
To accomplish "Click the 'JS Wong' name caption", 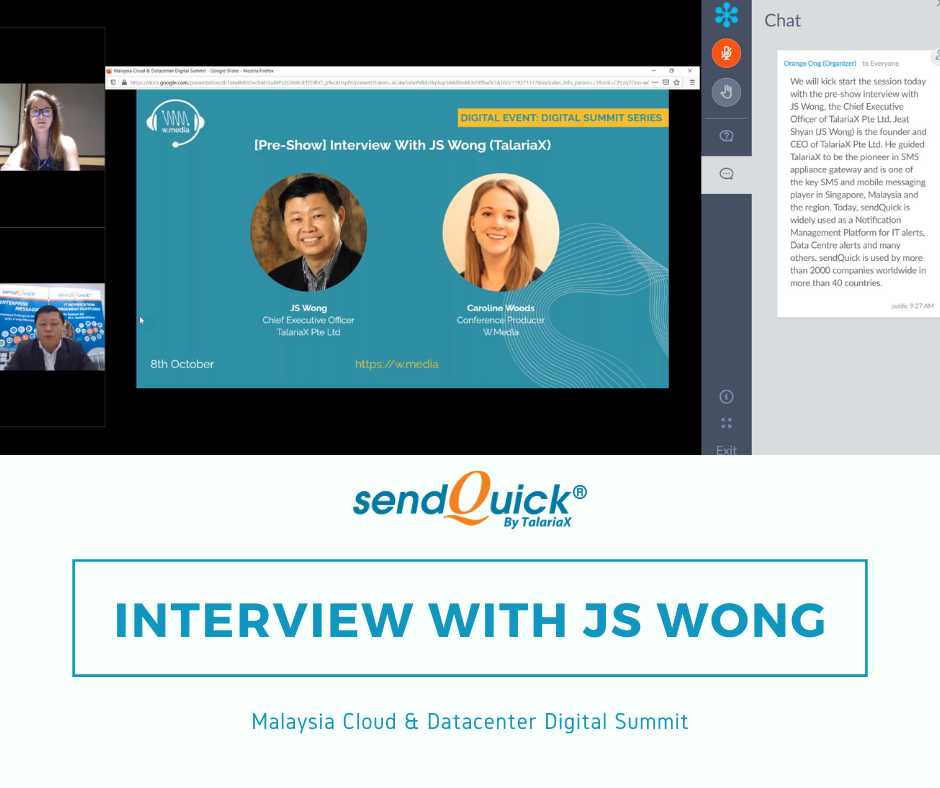I will 308,308.
